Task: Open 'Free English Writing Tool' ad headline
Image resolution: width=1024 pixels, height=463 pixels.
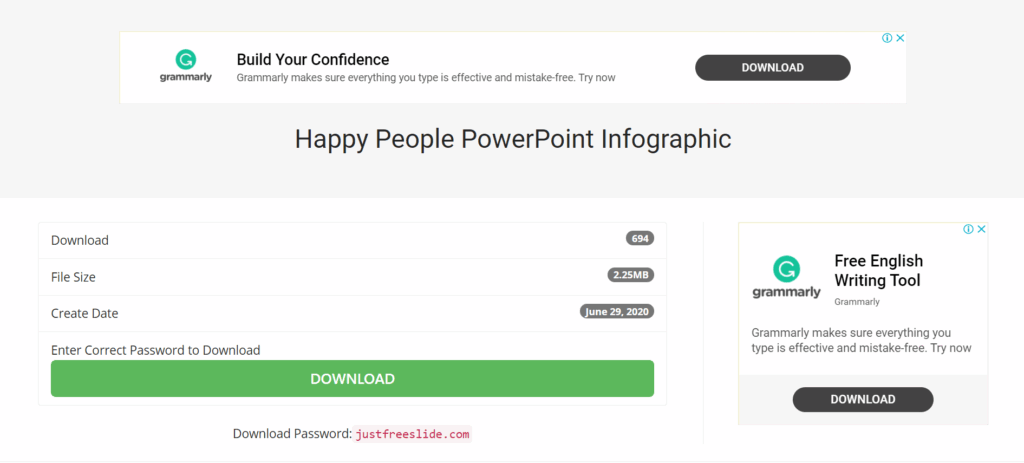Action: pyautogui.click(x=878, y=271)
